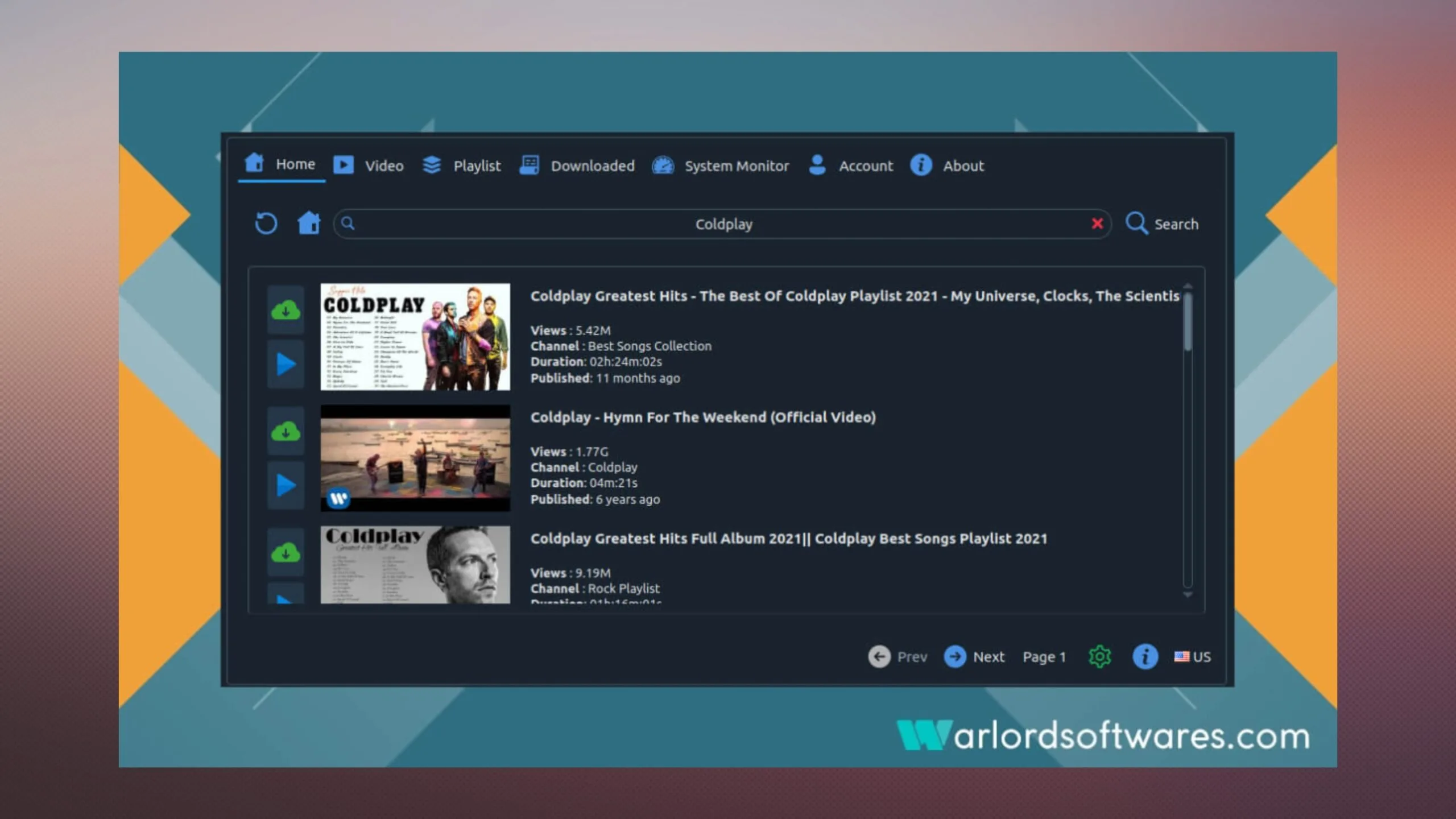
Task: Click 'Channel : Rock Playlist' text
Action: (595, 589)
